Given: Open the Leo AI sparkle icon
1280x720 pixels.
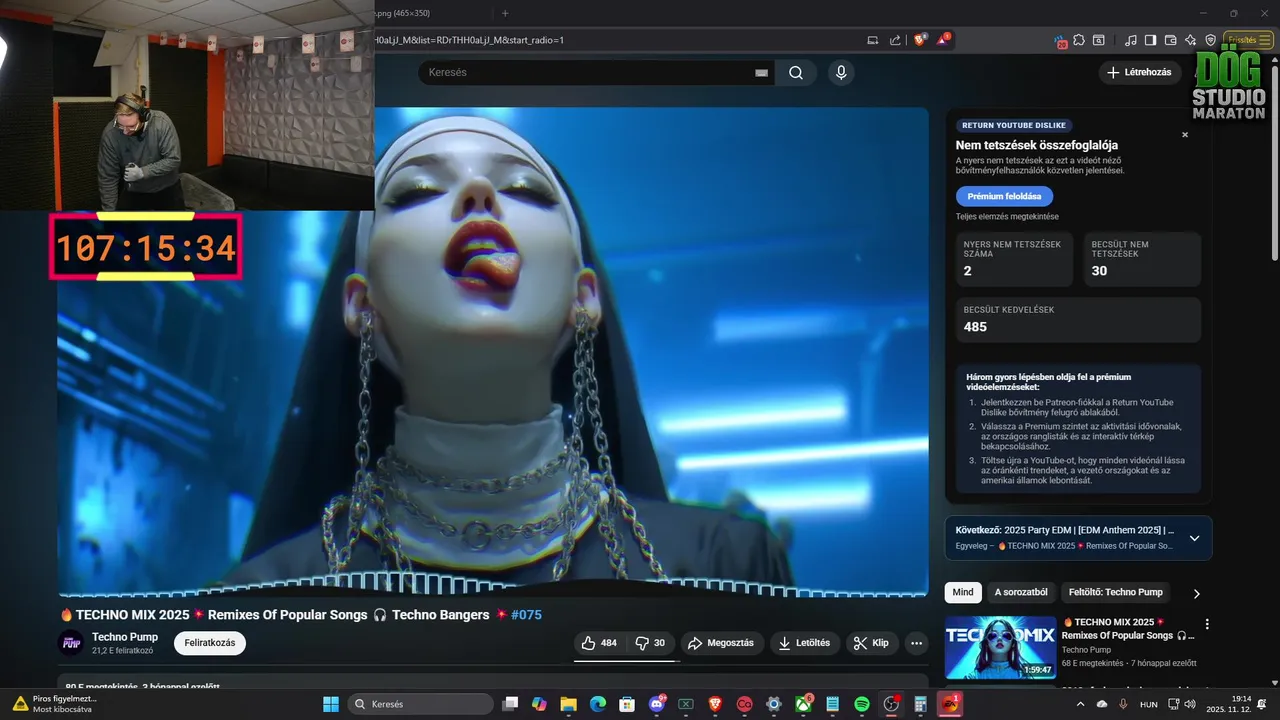Looking at the screenshot, I should pyautogui.click(x=1190, y=40).
